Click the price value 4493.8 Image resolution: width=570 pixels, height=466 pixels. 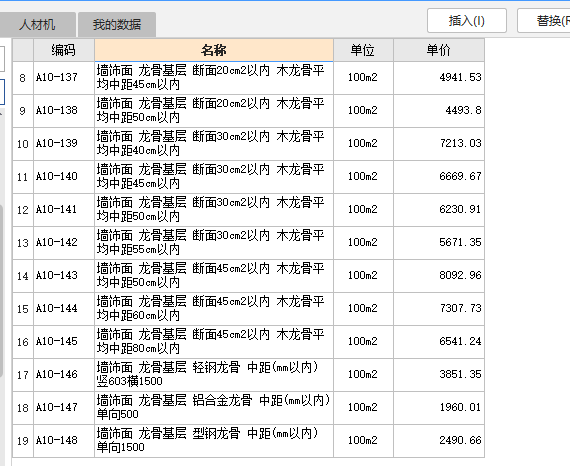(x=463, y=111)
